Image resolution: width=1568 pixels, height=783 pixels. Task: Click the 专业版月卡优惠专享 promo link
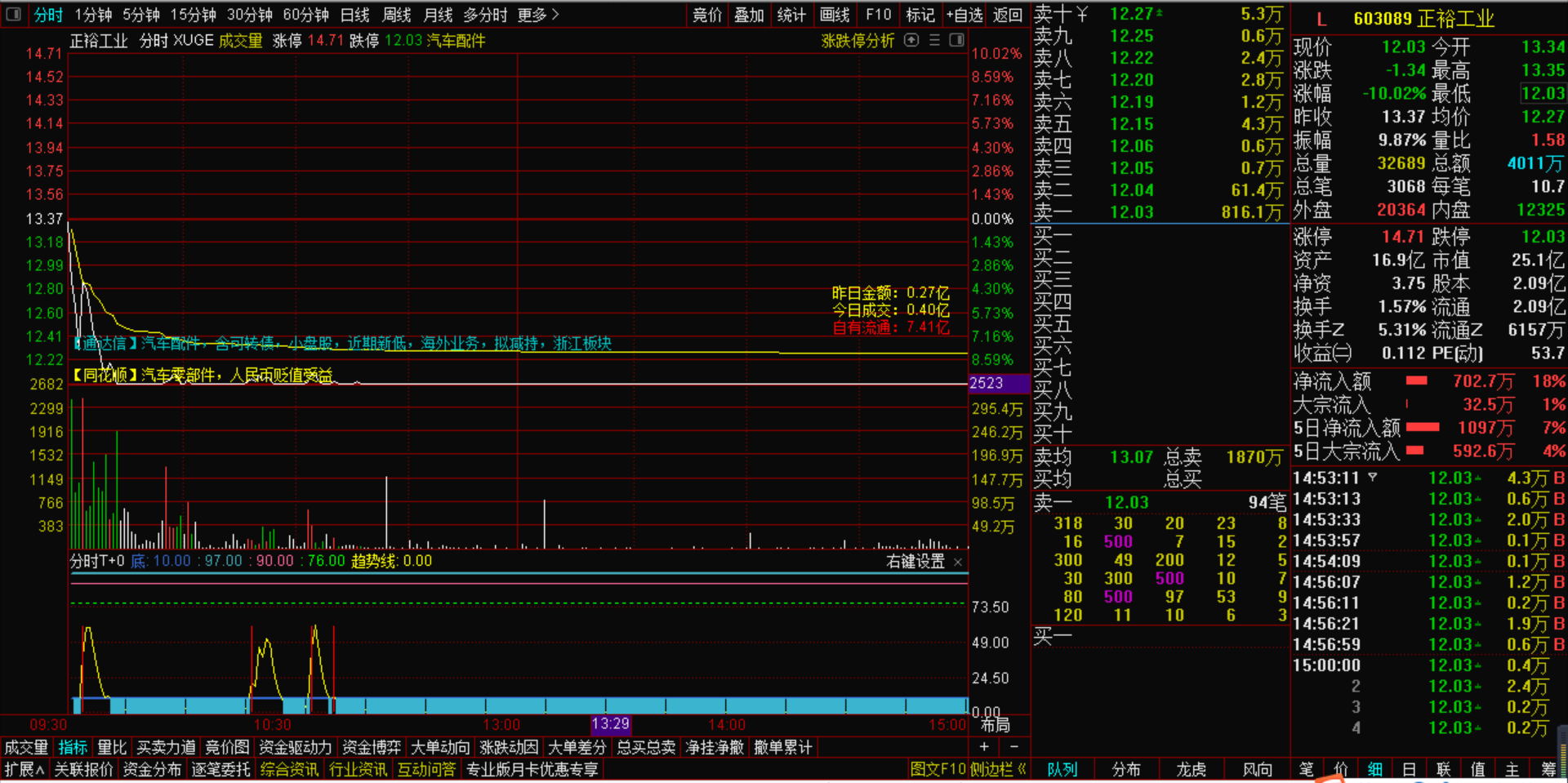coord(532,769)
